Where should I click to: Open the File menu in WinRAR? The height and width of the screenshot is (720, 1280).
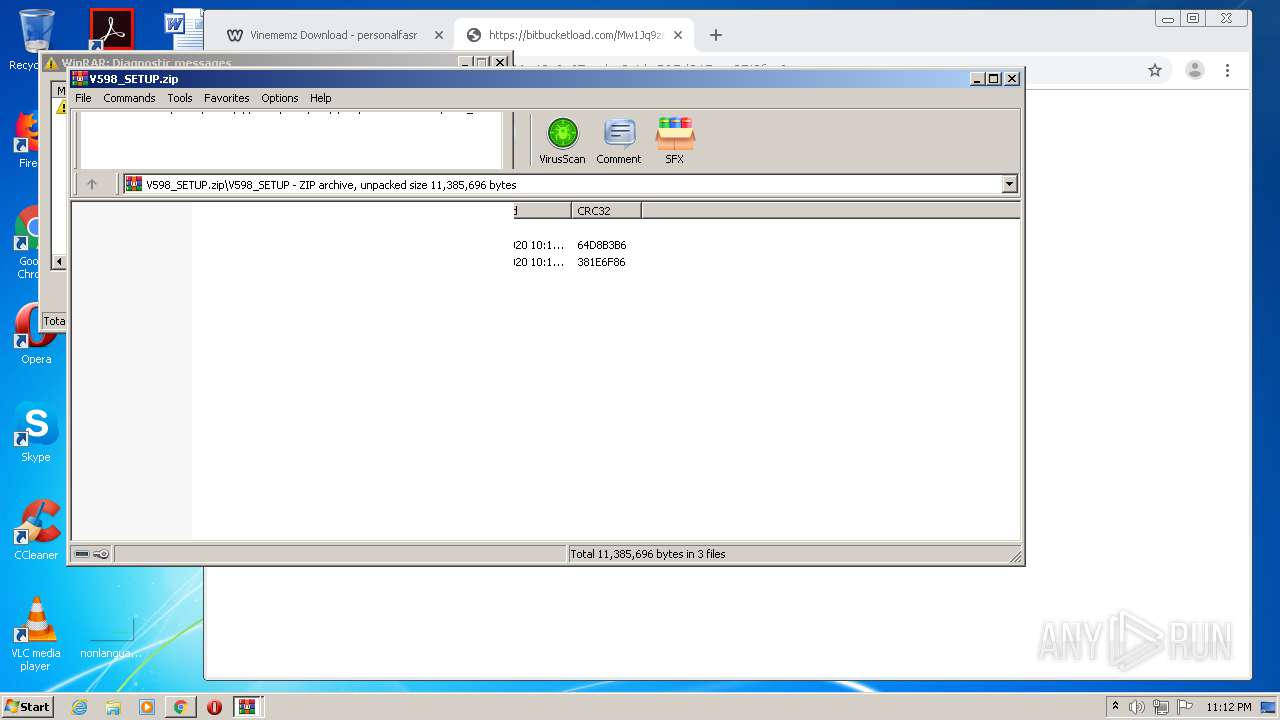(83, 98)
